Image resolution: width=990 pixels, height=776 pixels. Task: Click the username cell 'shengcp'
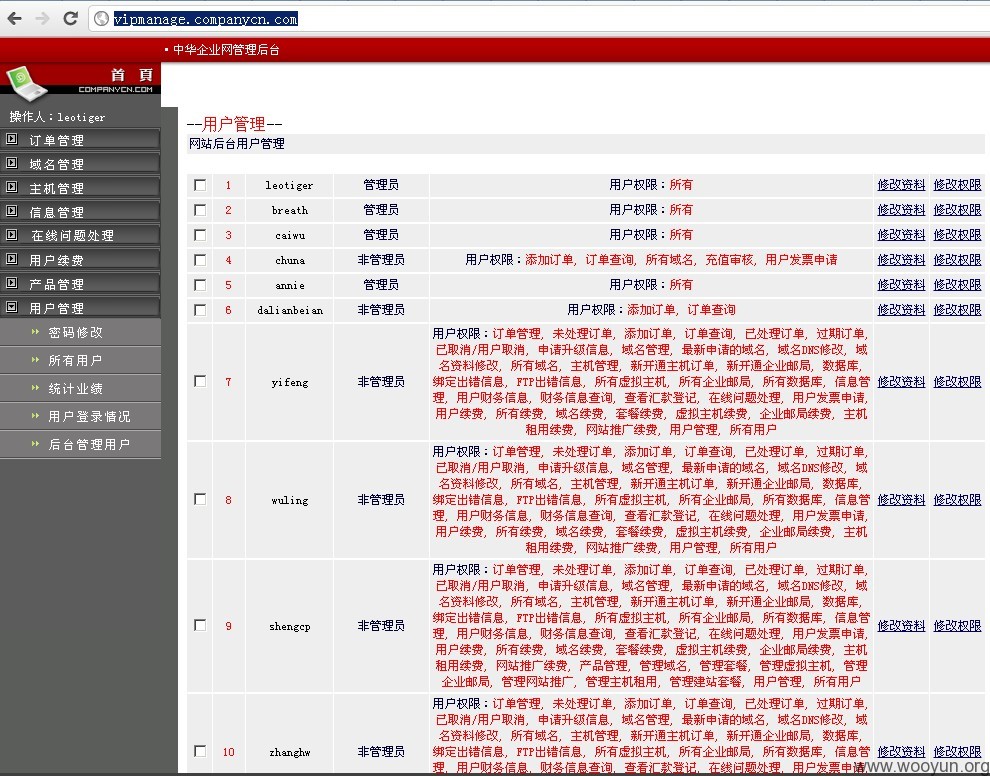pos(290,626)
